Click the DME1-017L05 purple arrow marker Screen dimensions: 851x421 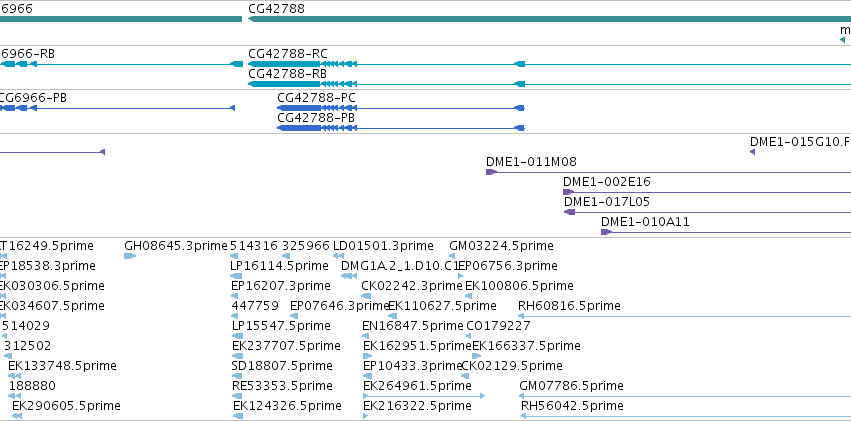pyautogui.click(x=569, y=212)
